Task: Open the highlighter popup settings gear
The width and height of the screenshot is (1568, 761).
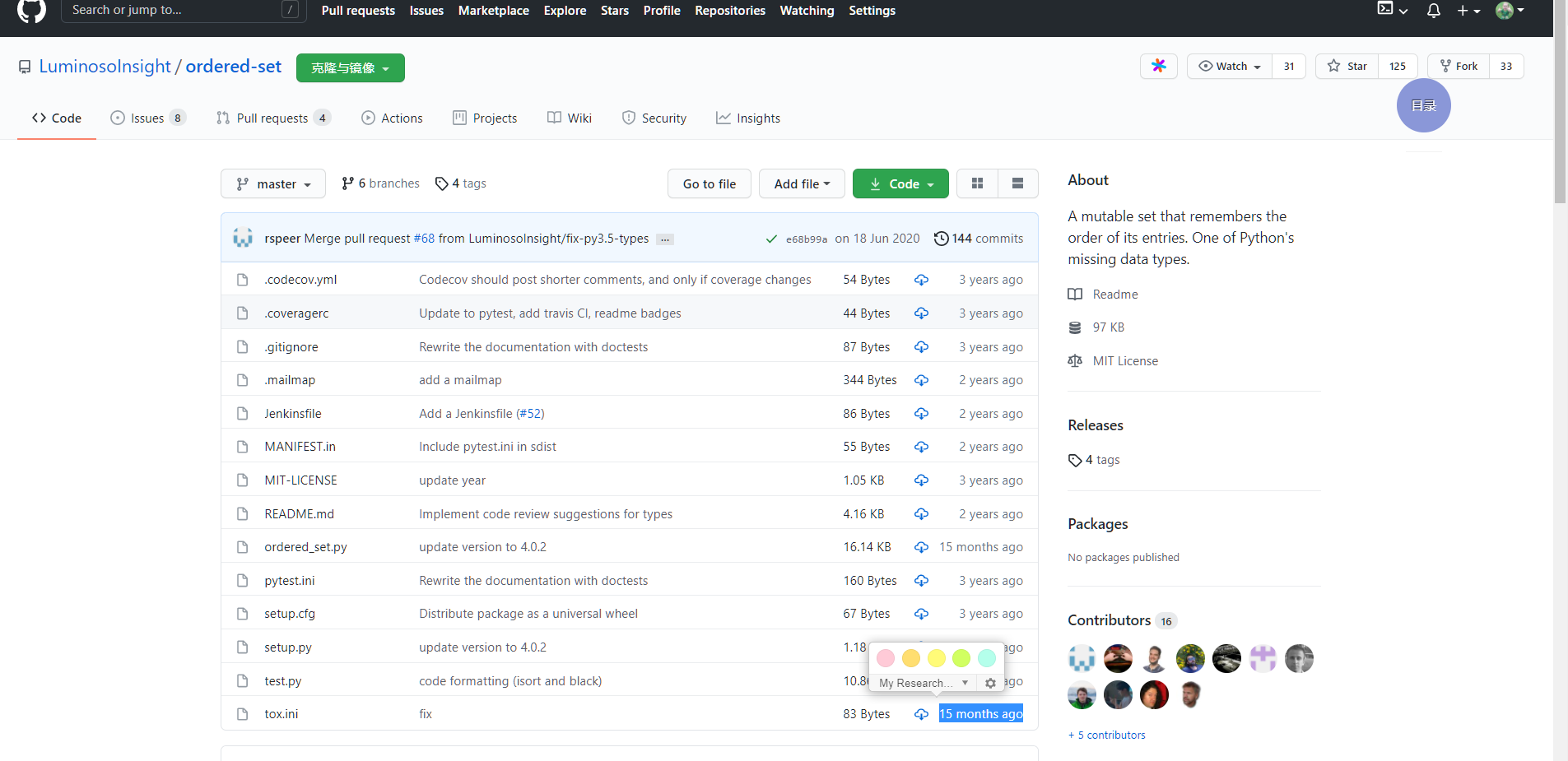Action: point(990,683)
